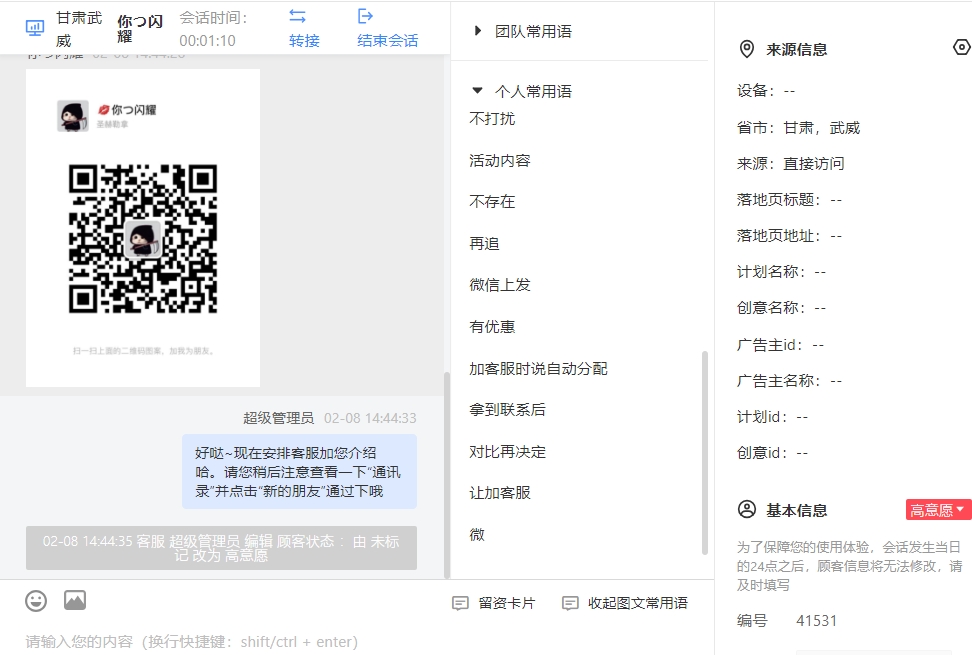Click the 留资卡片 button
This screenshot has height=655, width=972.
pyautogui.click(x=494, y=603)
